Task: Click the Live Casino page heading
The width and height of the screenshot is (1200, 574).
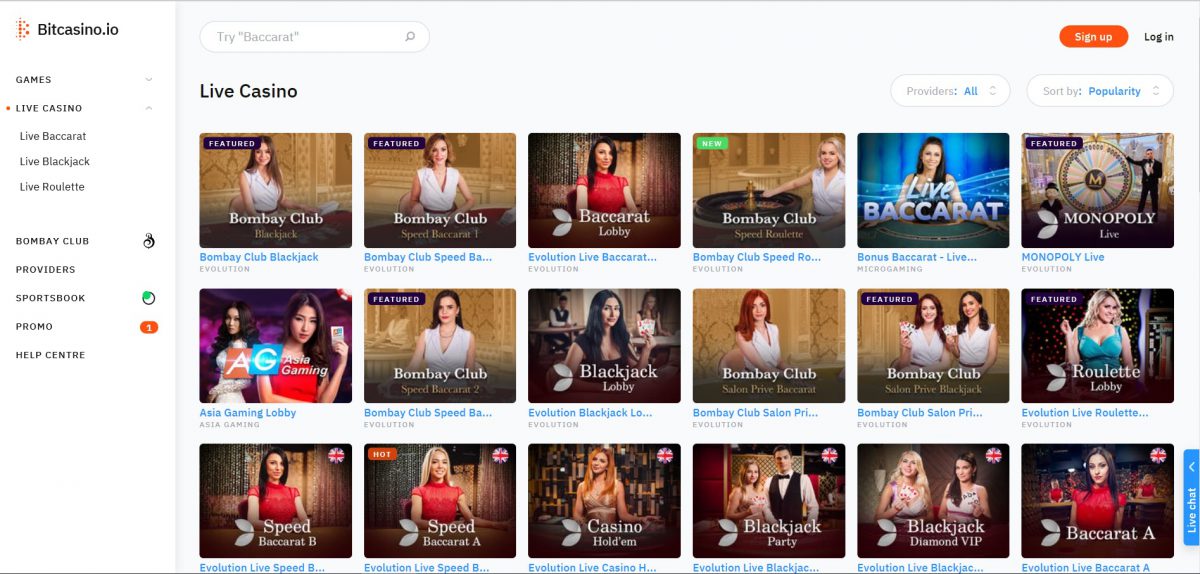Action: click(x=249, y=91)
